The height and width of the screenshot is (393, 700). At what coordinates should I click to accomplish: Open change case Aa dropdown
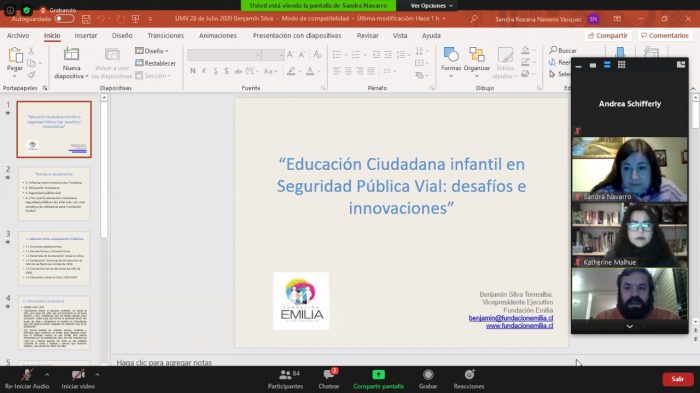(270, 71)
